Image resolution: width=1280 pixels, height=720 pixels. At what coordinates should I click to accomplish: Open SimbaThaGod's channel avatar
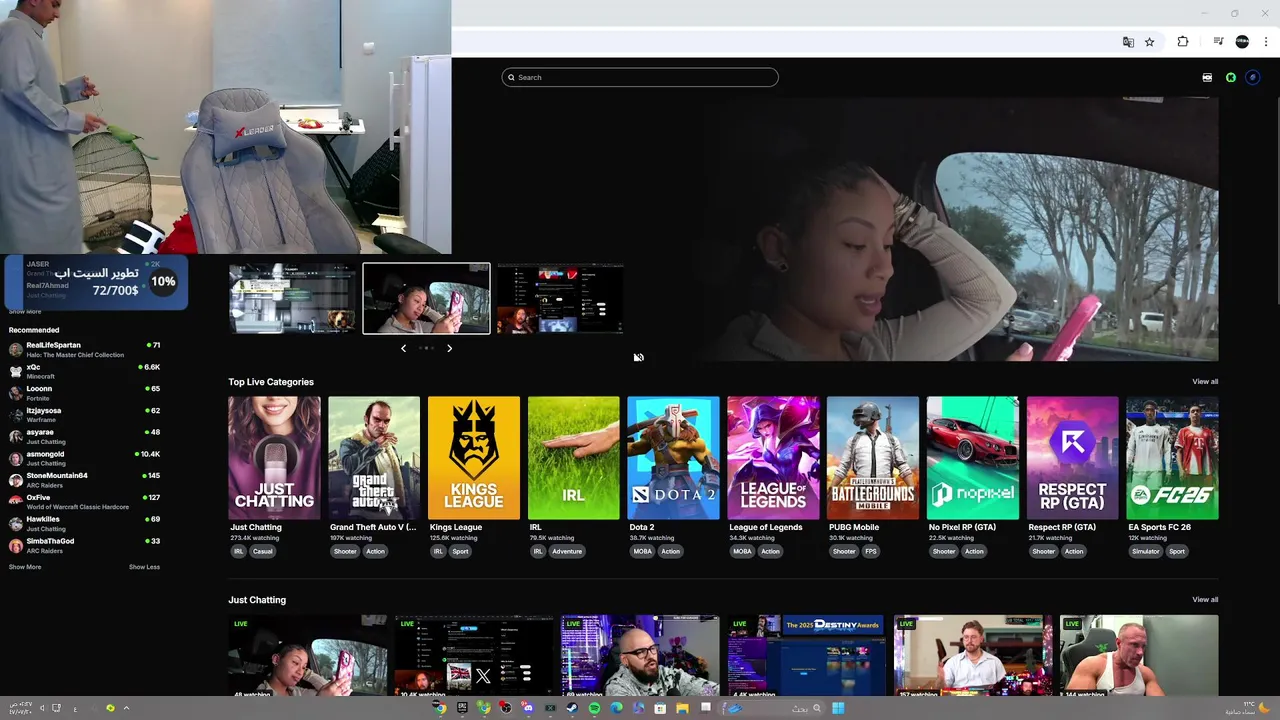(x=15, y=545)
